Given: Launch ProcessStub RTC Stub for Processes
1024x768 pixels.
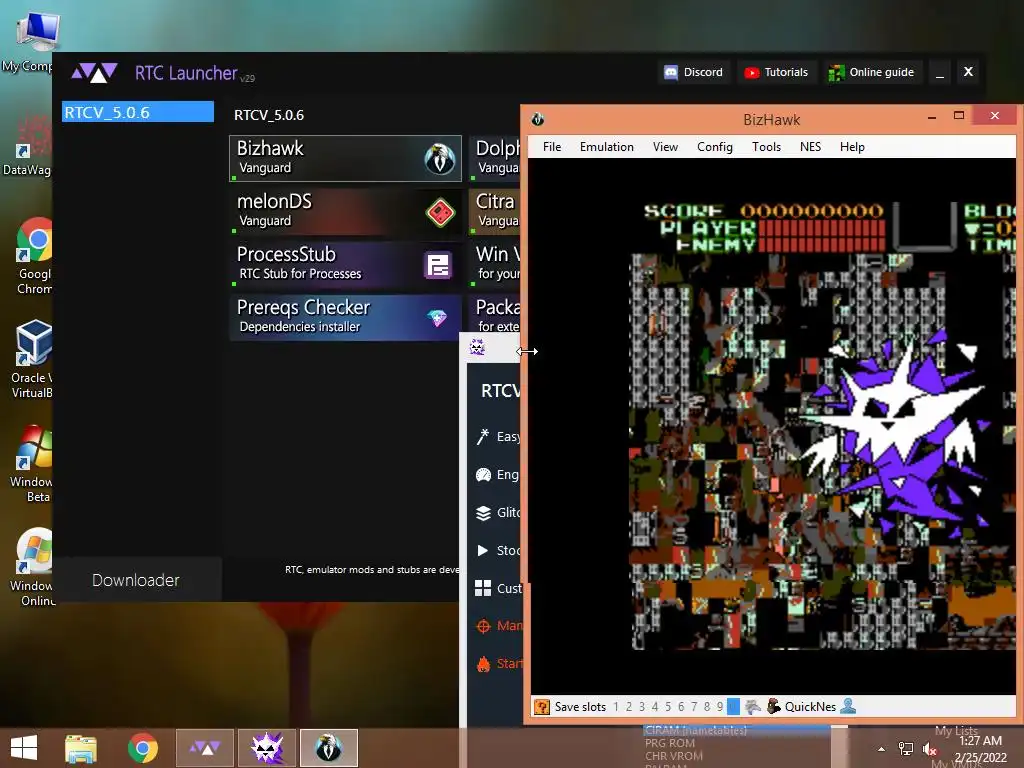Looking at the screenshot, I should coord(345,264).
